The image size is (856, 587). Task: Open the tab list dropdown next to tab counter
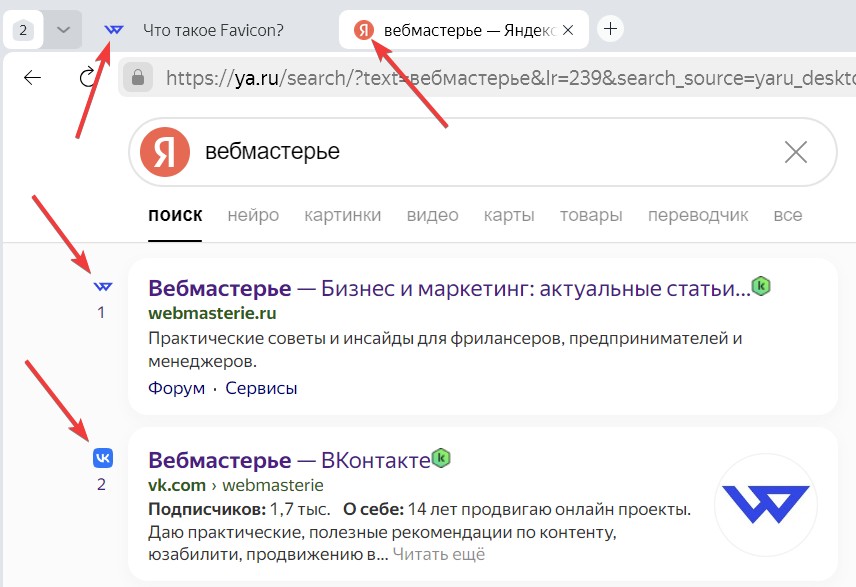click(61, 29)
